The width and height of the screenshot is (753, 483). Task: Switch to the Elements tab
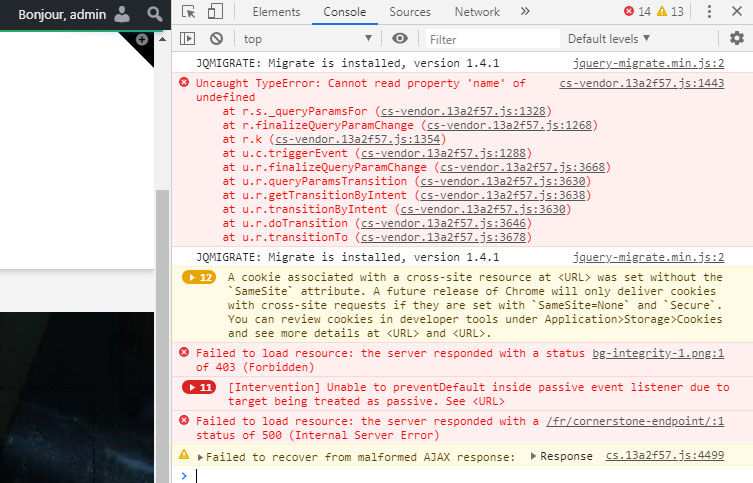276,12
